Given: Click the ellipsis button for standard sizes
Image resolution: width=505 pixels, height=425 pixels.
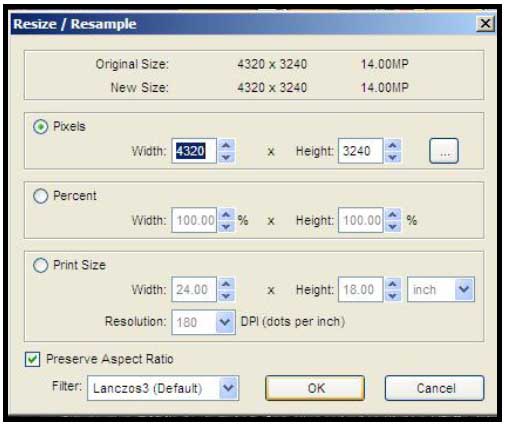Looking at the screenshot, I should (x=444, y=151).
